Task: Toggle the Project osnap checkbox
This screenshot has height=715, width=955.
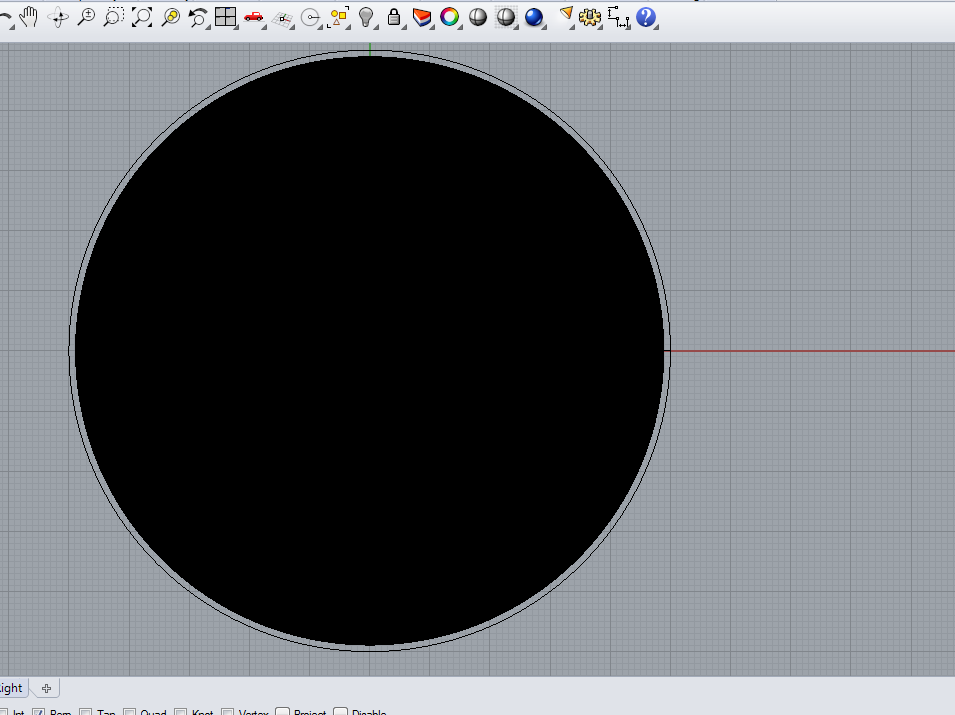Action: coord(283,713)
